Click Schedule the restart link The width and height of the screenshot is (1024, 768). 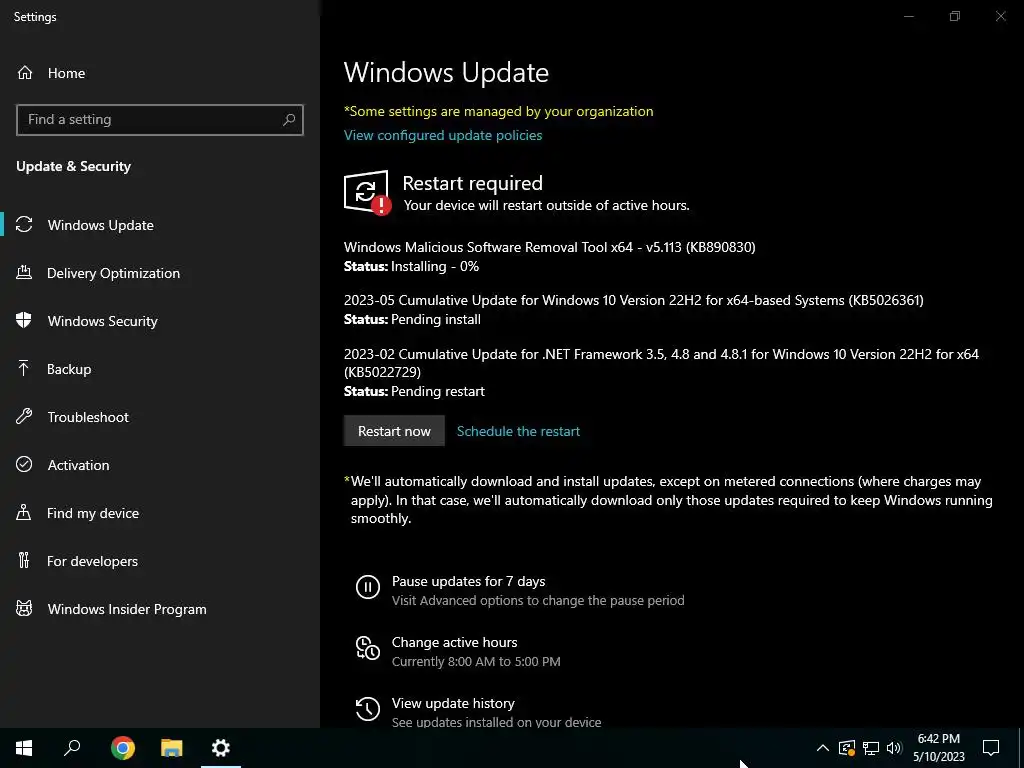(x=518, y=431)
